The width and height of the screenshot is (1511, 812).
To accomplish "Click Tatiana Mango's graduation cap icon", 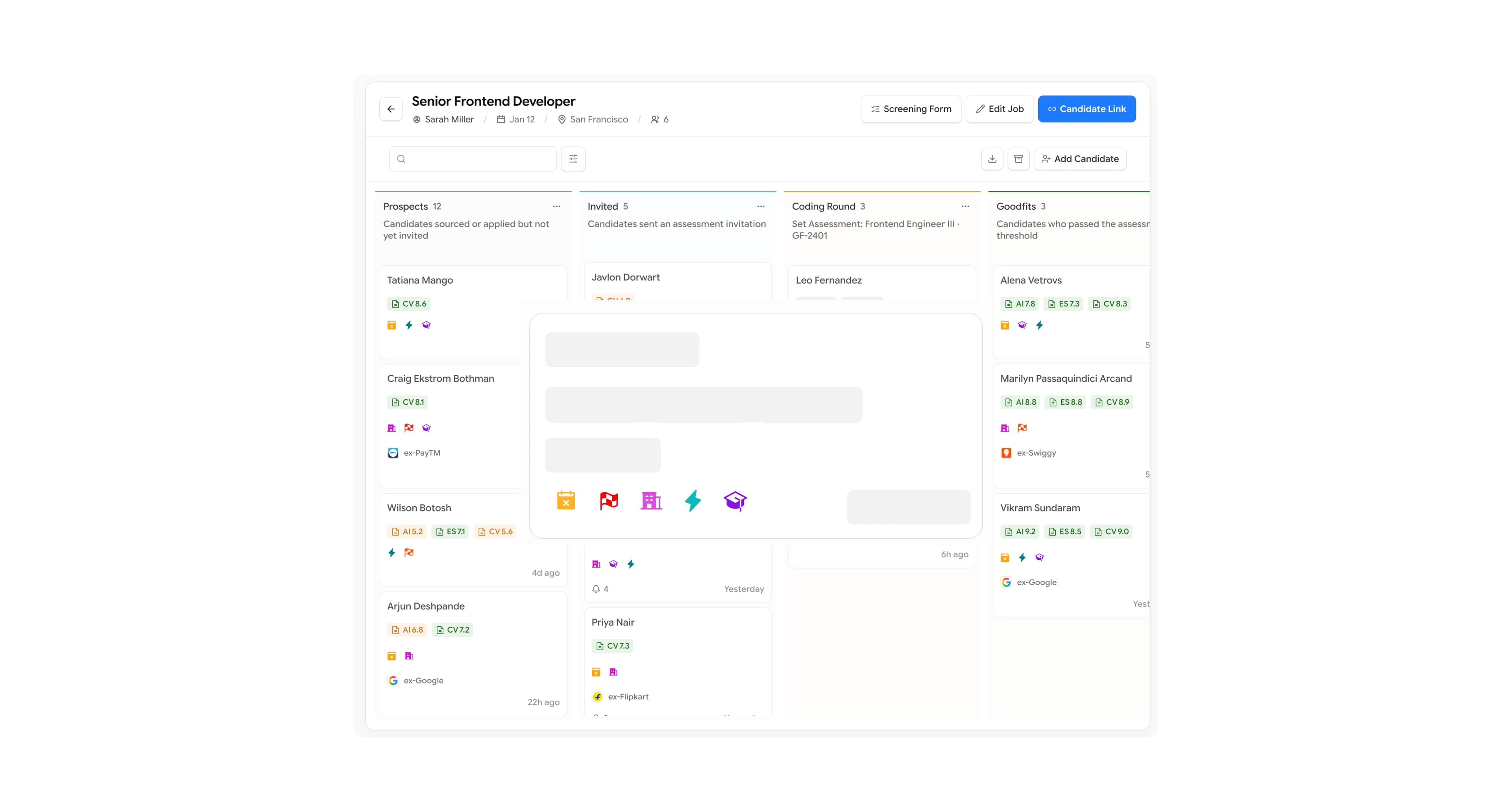I will click(x=427, y=325).
